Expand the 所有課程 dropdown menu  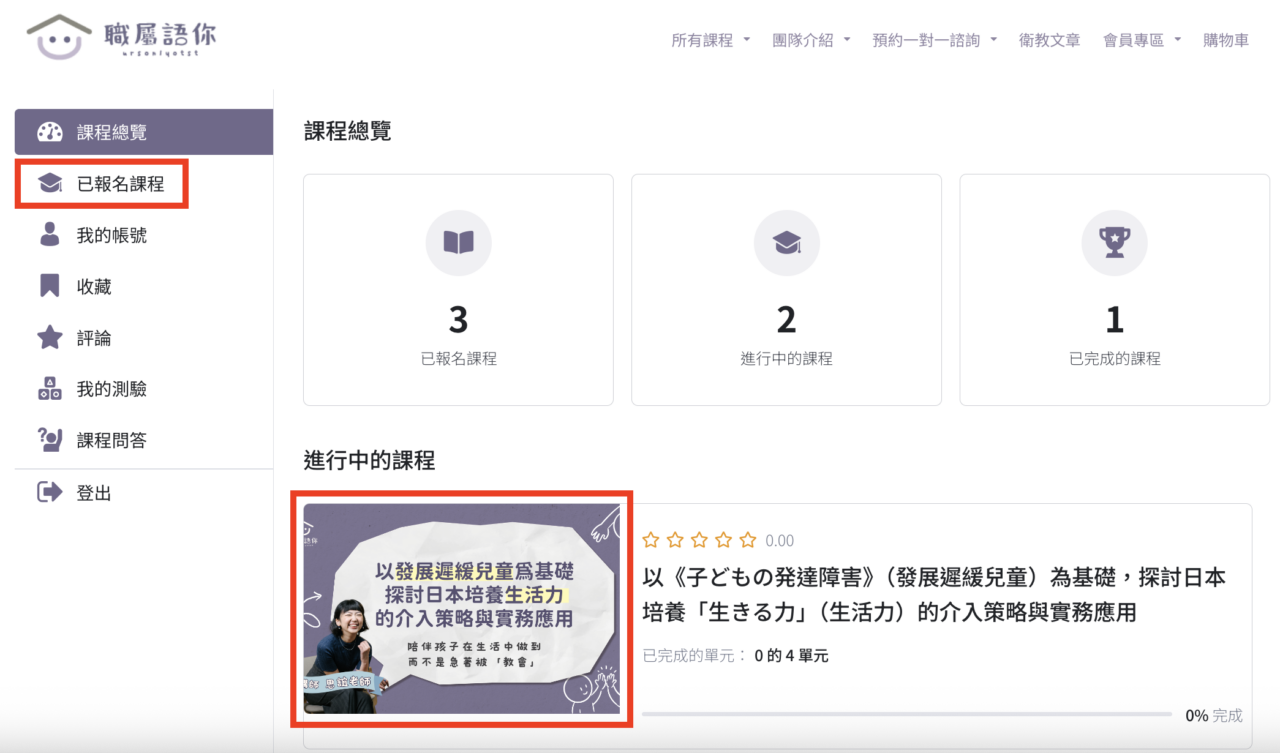point(710,41)
